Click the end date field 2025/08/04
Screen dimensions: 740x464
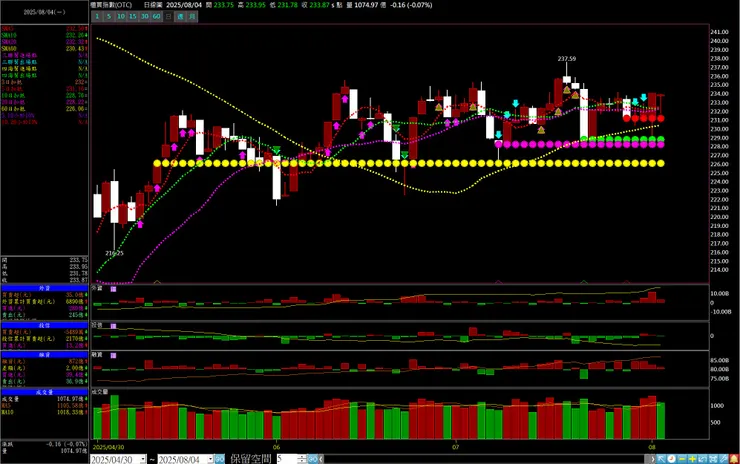[182, 459]
